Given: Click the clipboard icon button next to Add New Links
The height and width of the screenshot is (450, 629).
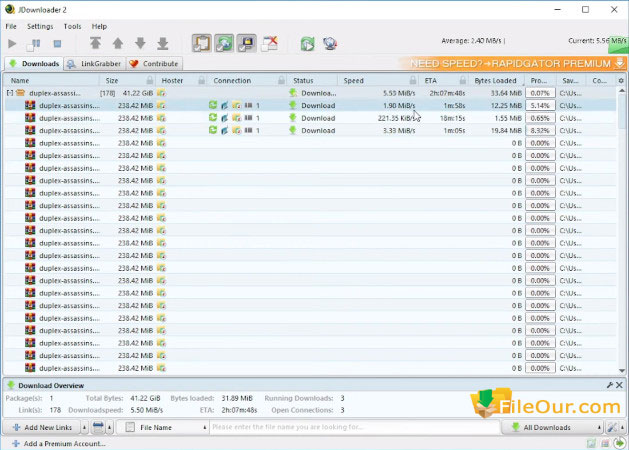Looking at the screenshot, I should [98, 428].
